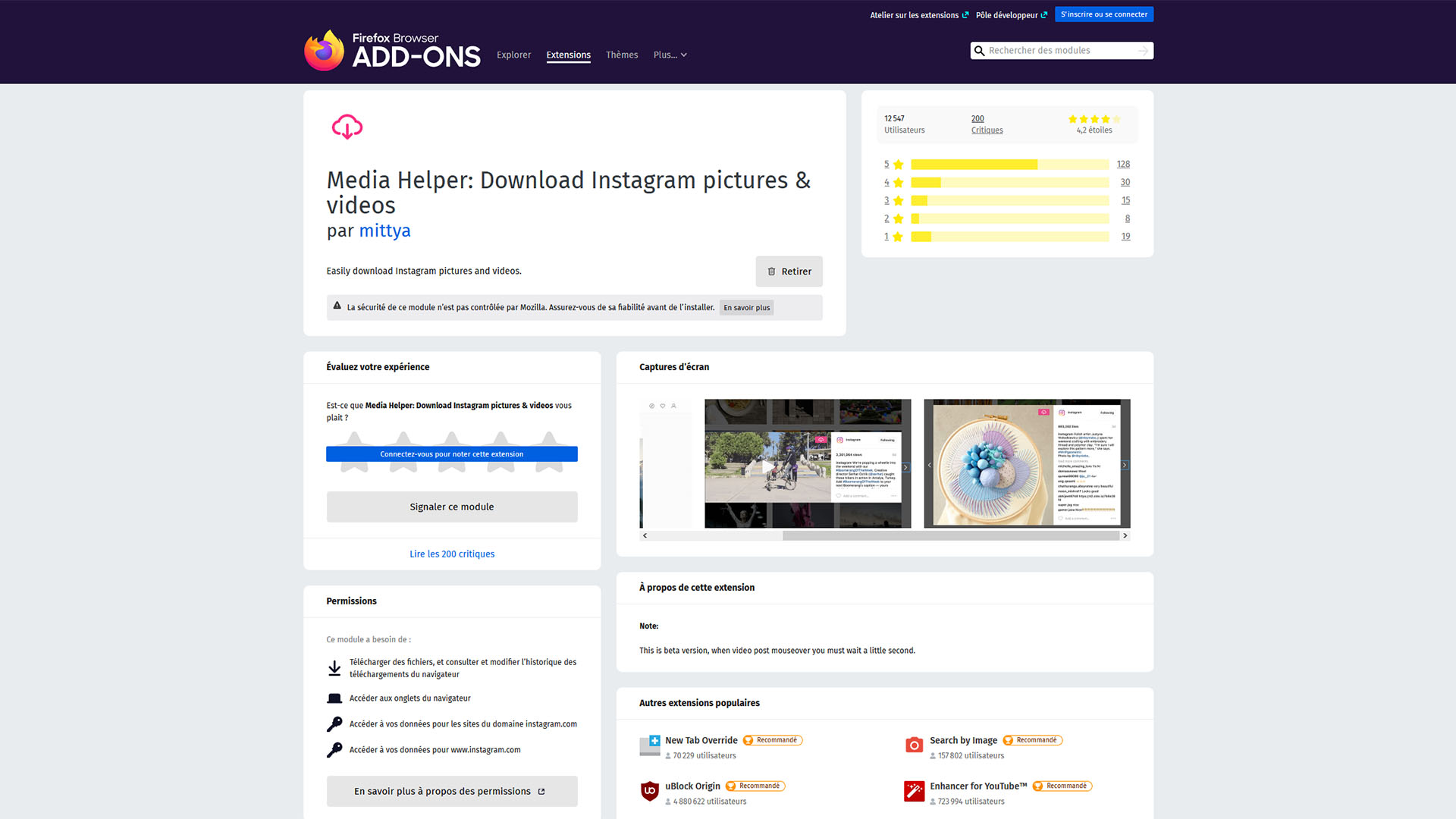Click the download permission arrow icon
This screenshot has height=819, width=1456.
point(334,668)
